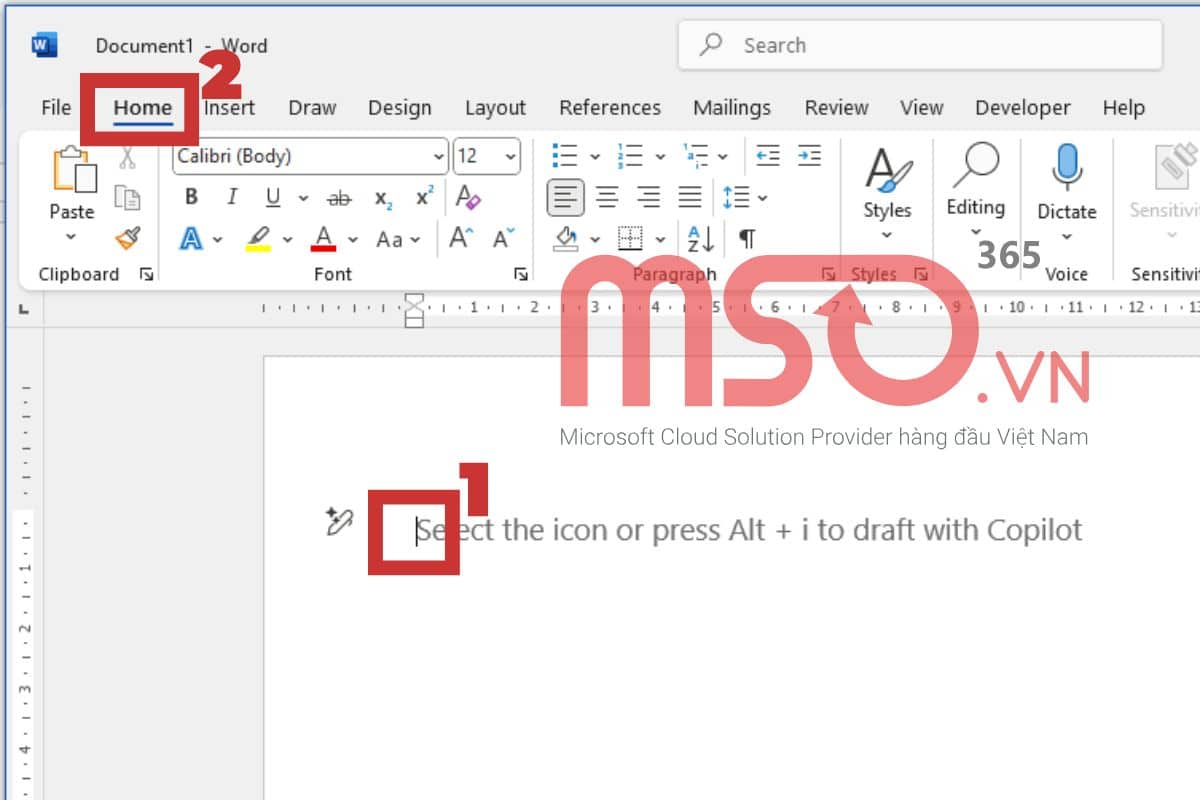Image resolution: width=1200 pixels, height=800 pixels.
Task: Toggle Center paragraph alignment
Action: (607, 197)
